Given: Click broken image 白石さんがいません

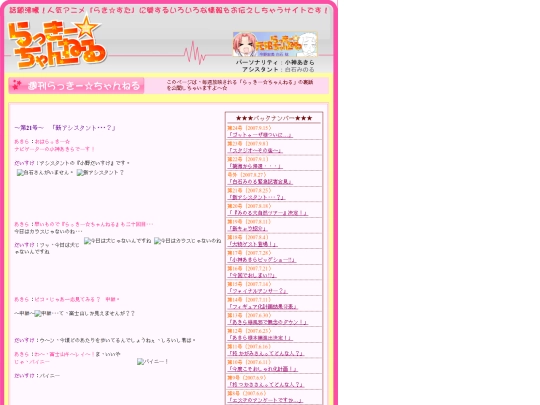Looking at the screenshot, I should [45, 173].
